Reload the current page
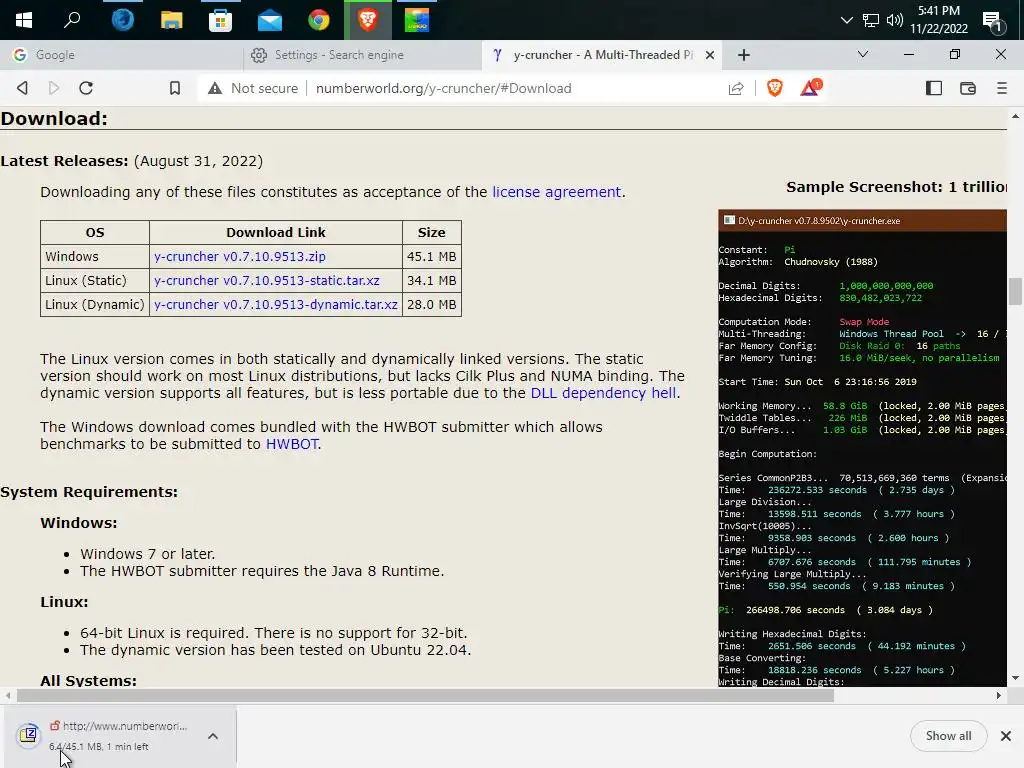 tap(86, 88)
